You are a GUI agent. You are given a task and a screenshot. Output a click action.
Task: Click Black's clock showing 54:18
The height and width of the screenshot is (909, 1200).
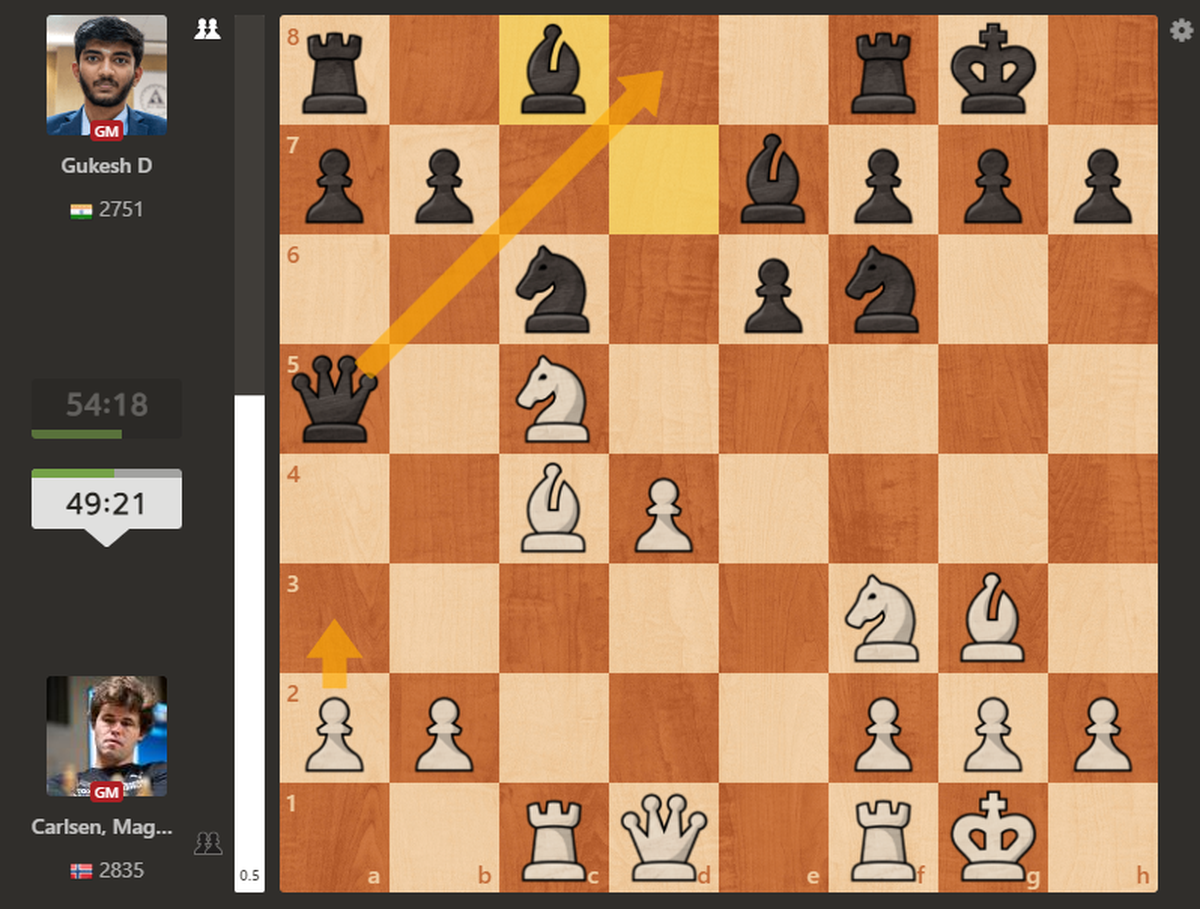click(x=107, y=405)
